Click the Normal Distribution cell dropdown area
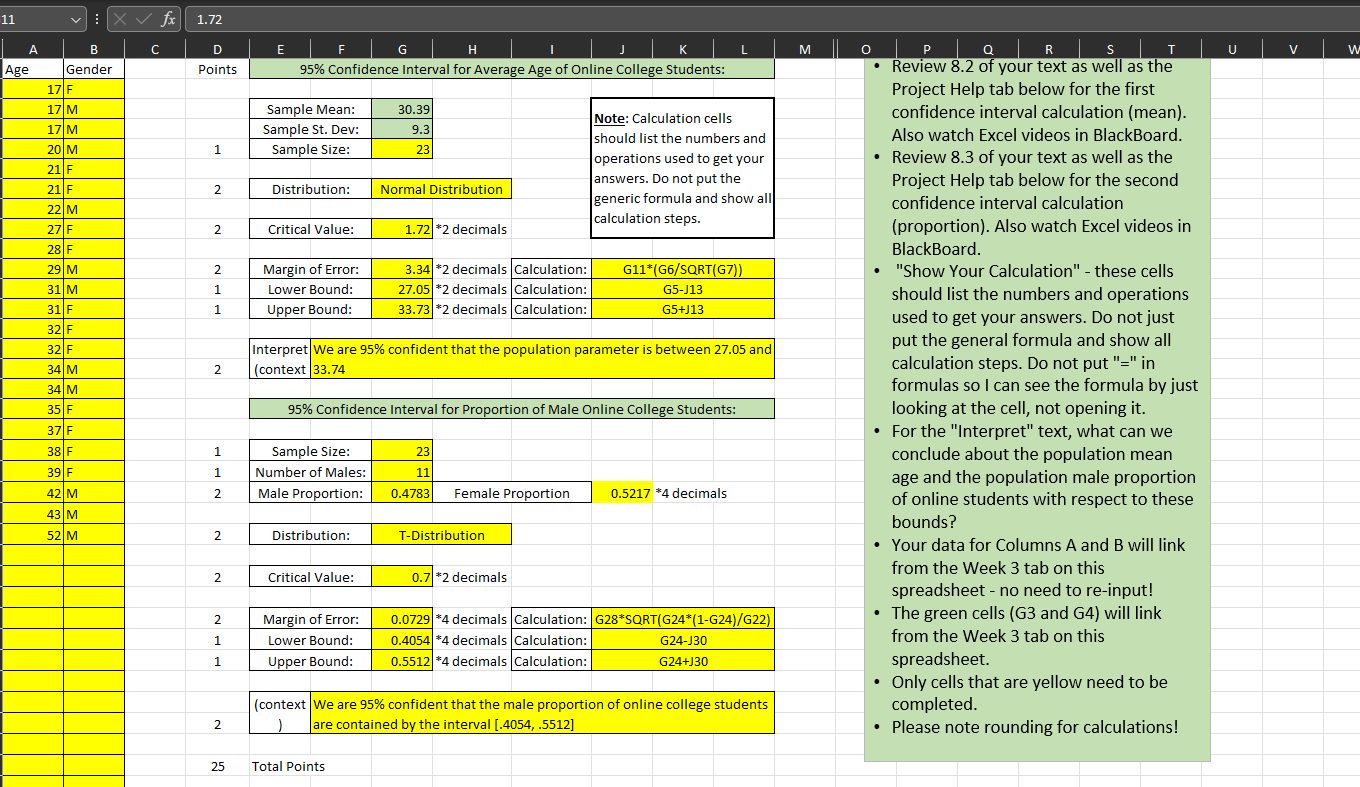 click(x=441, y=188)
